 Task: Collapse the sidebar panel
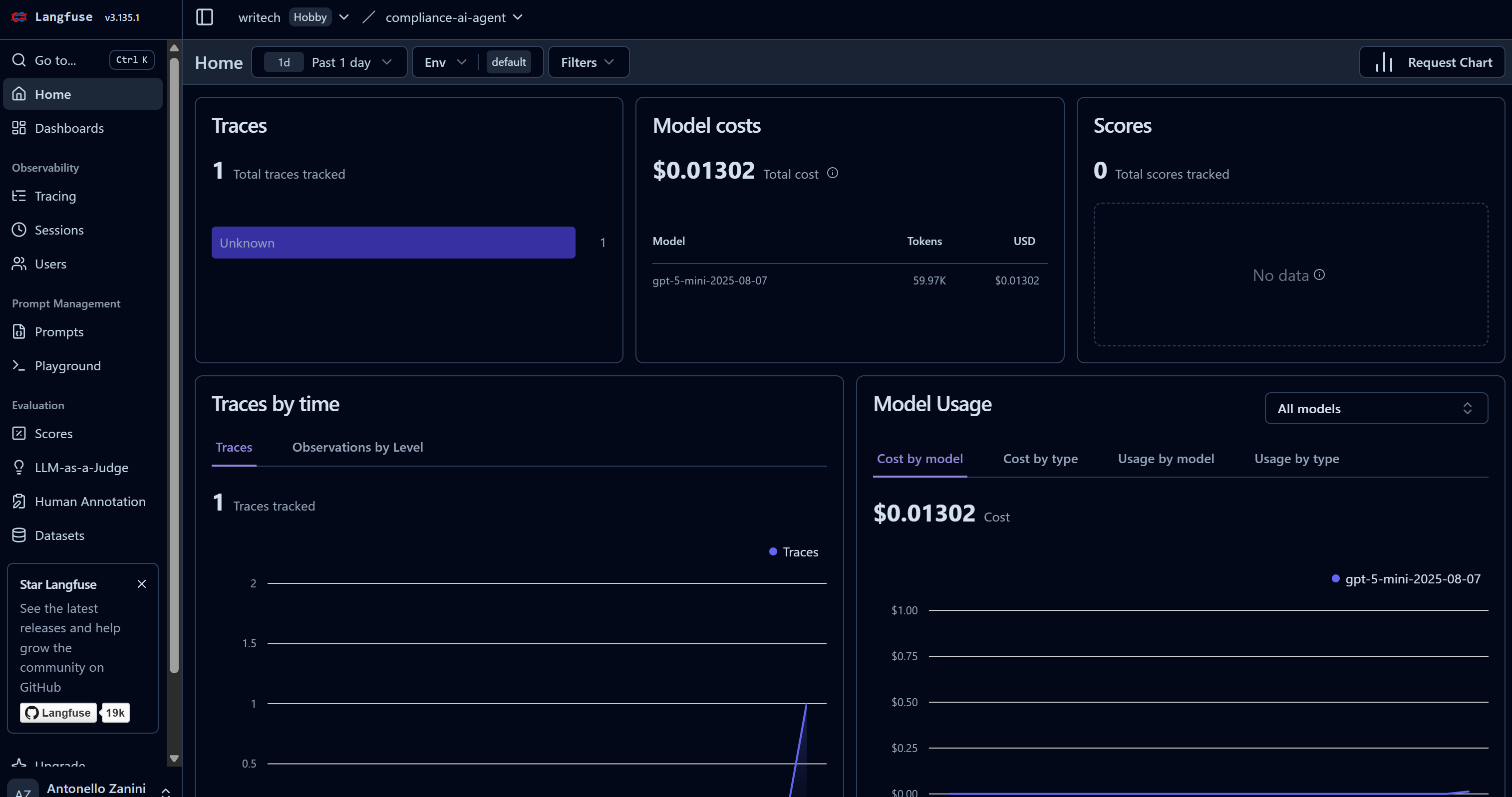204,17
